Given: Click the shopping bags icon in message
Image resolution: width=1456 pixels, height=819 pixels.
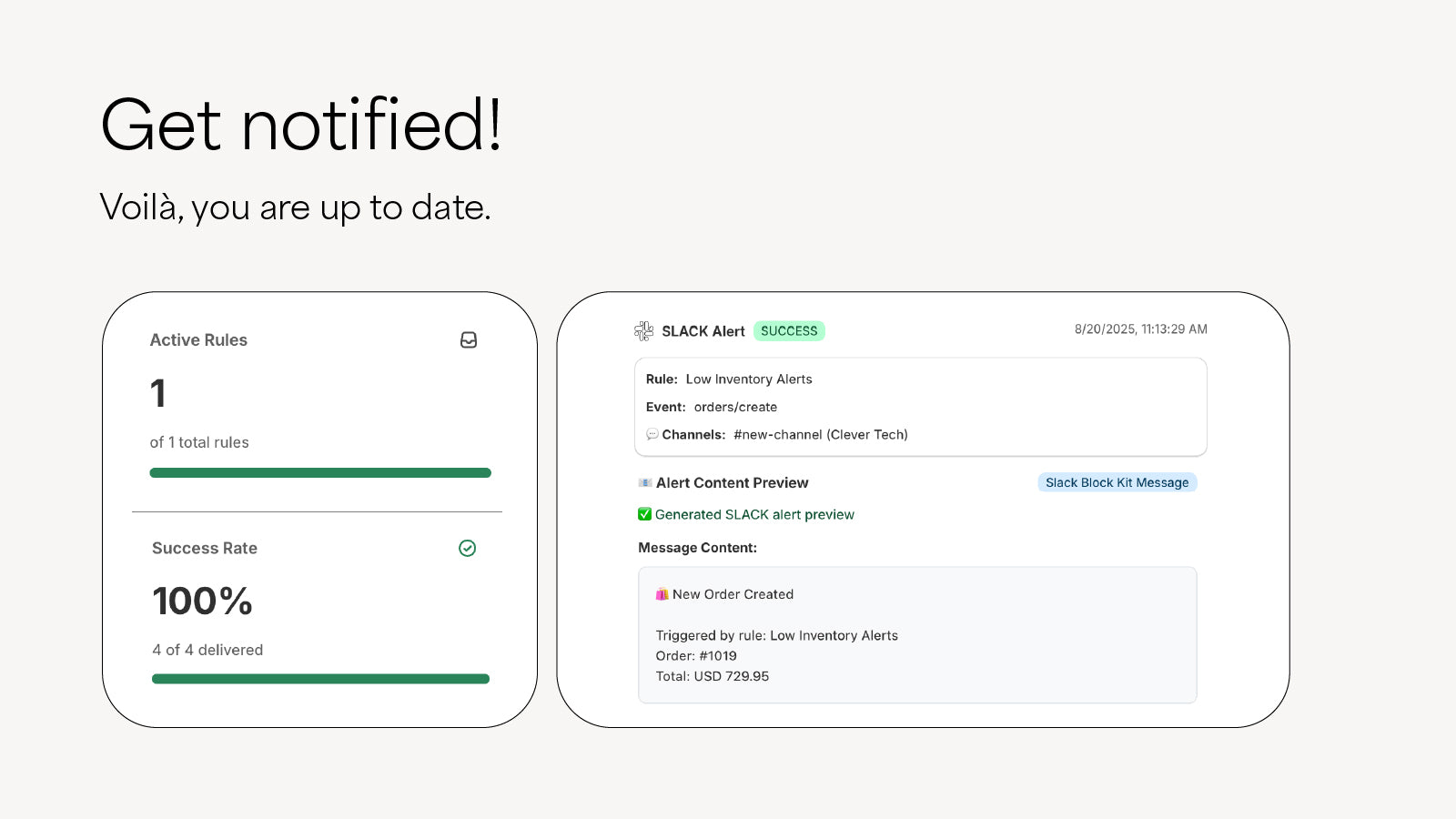Looking at the screenshot, I should [x=662, y=595].
